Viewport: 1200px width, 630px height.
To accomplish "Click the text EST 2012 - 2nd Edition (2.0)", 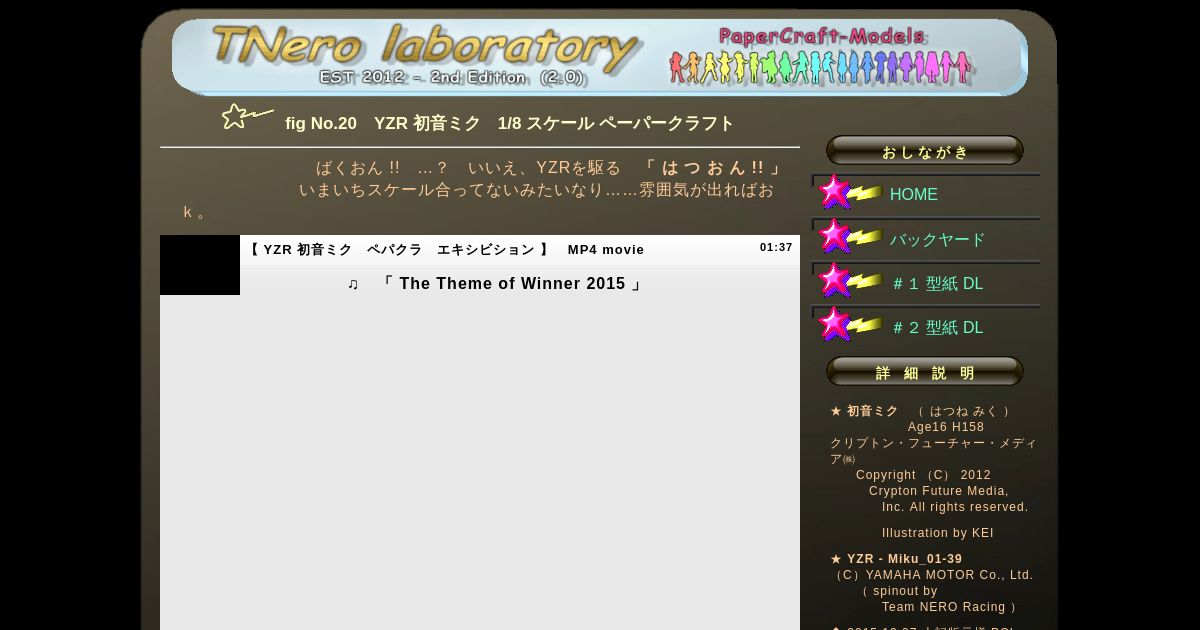I will (x=451, y=77).
